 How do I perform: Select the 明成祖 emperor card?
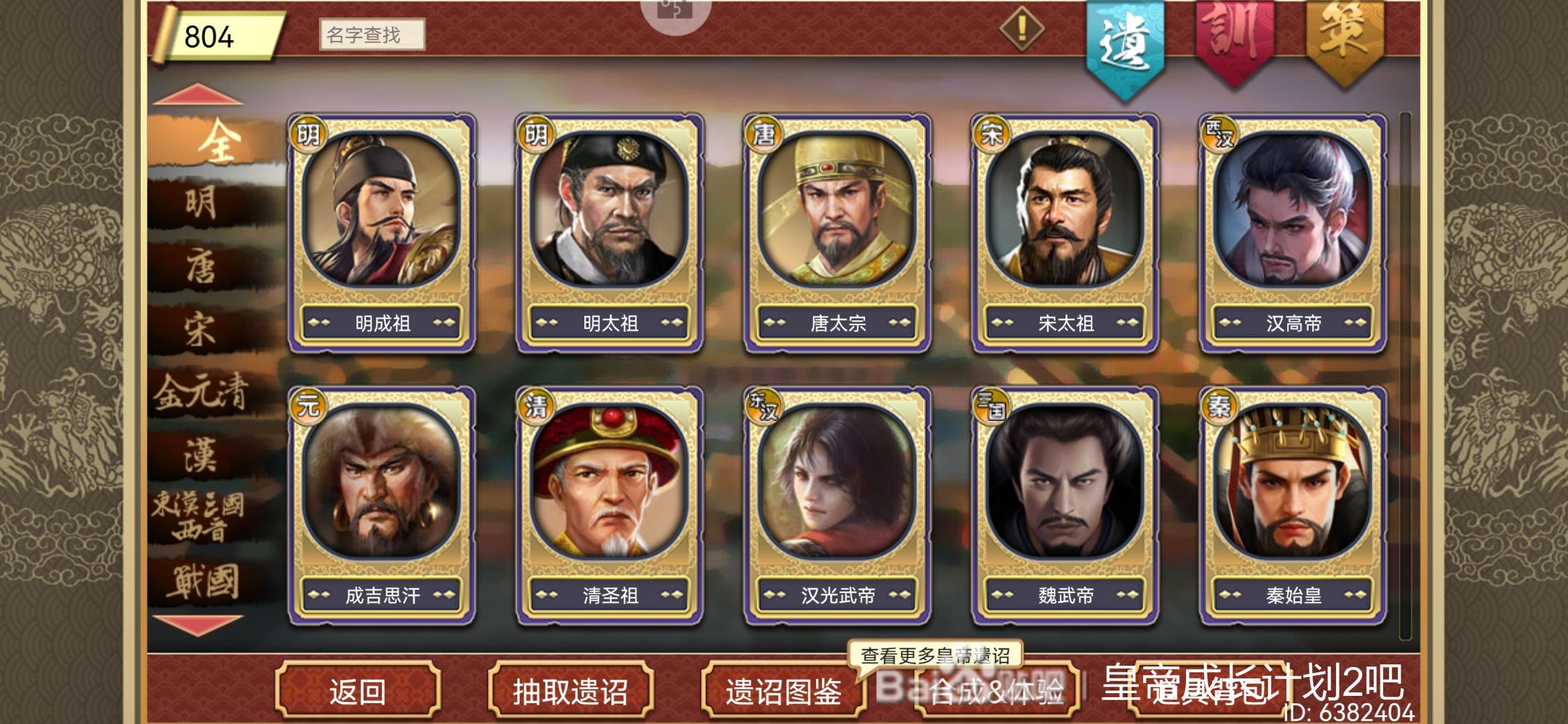(x=382, y=233)
